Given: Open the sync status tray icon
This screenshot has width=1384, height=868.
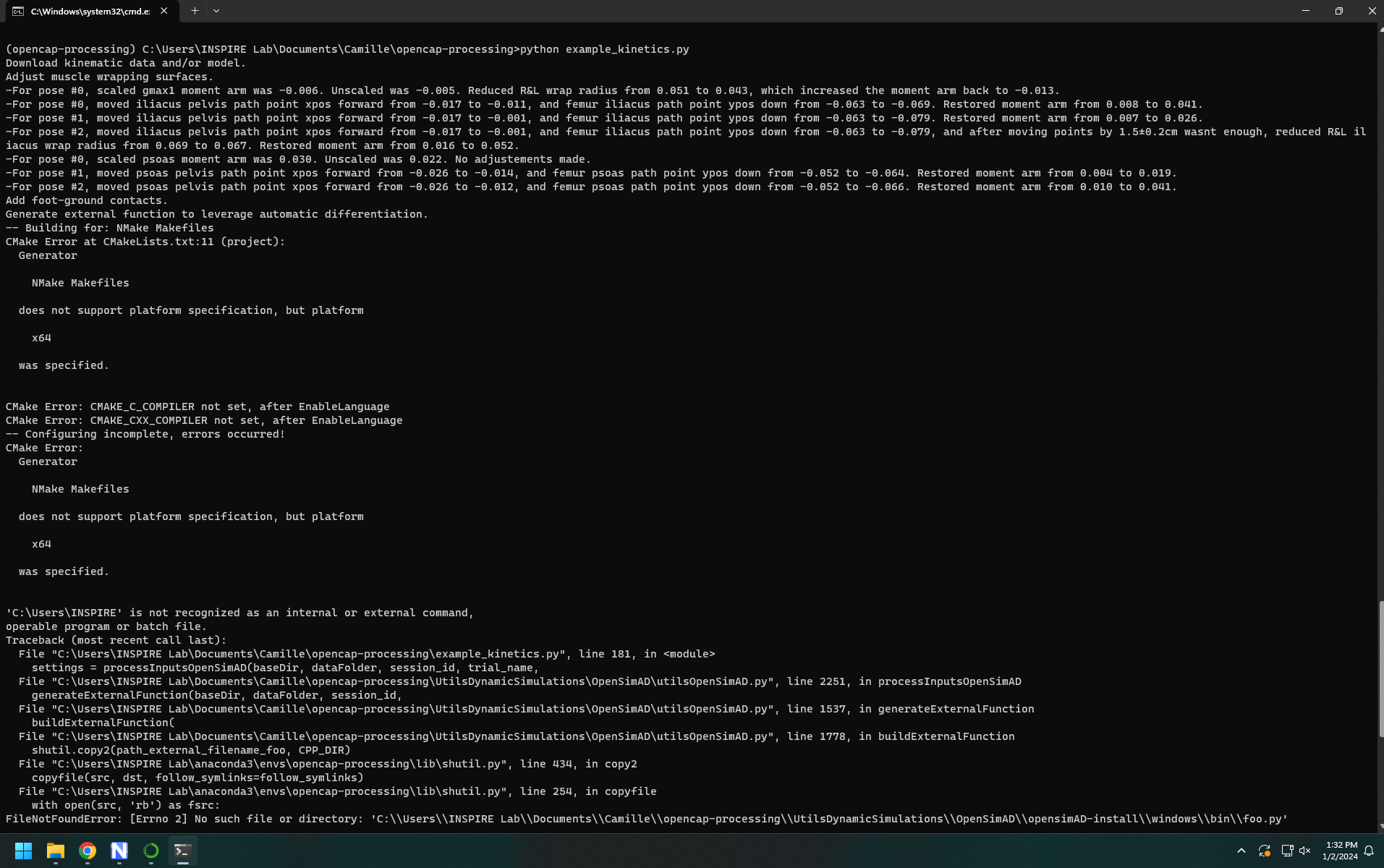Looking at the screenshot, I should click(1264, 851).
